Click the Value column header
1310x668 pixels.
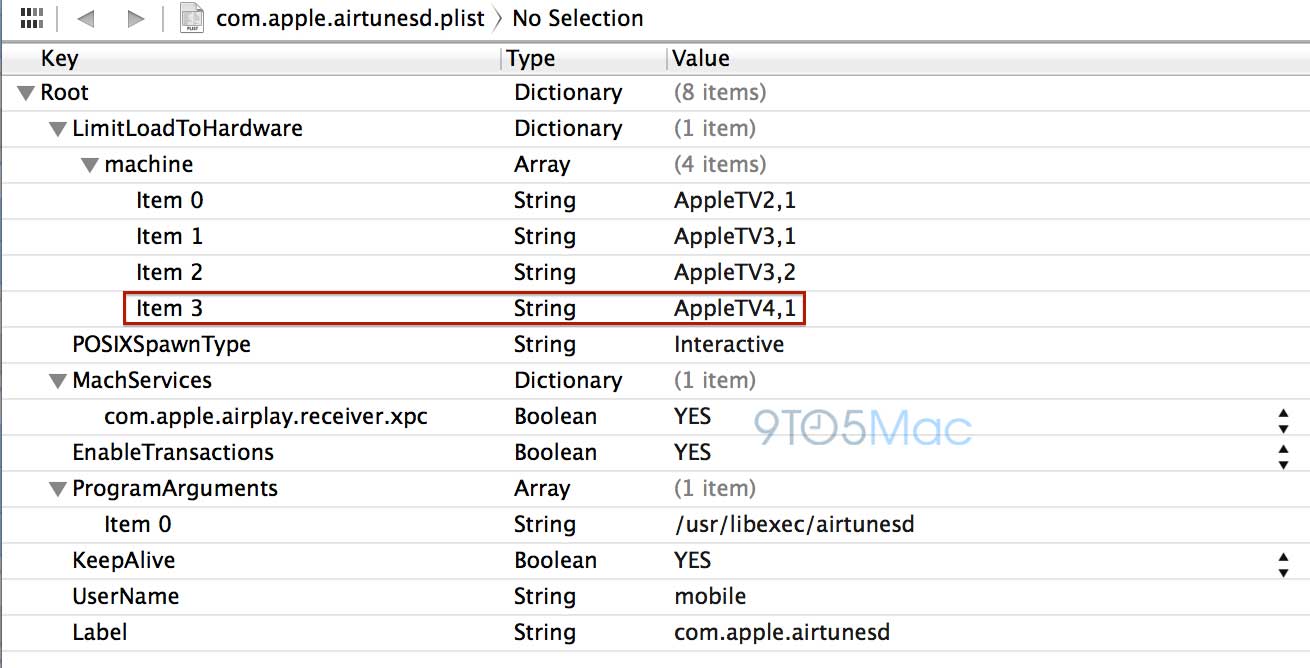[x=701, y=59]
